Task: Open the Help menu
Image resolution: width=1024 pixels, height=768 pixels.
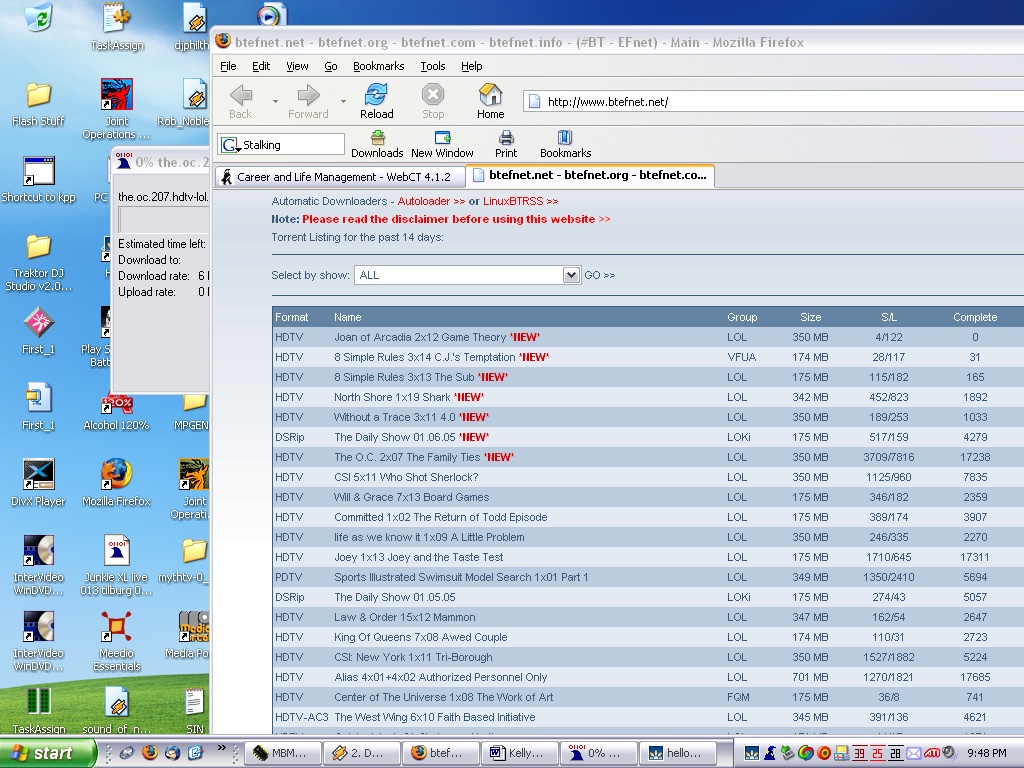Action: 472,66
